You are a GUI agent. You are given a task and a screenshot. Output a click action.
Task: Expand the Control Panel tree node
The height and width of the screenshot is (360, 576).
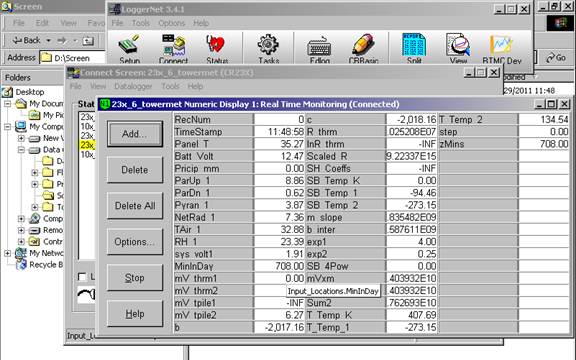[x=21, y=241]
